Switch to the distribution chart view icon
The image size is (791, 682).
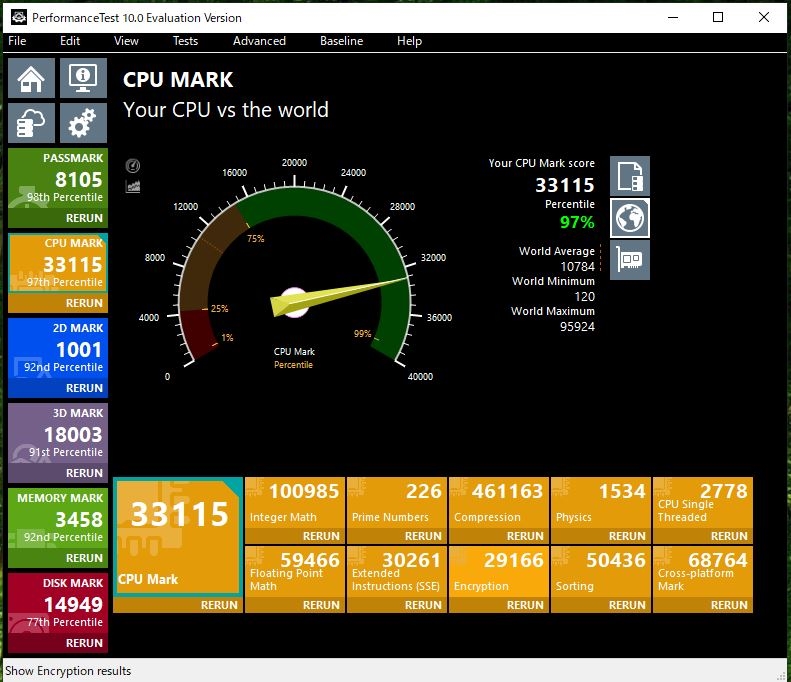pyautogui.click(x=133, y=187)
